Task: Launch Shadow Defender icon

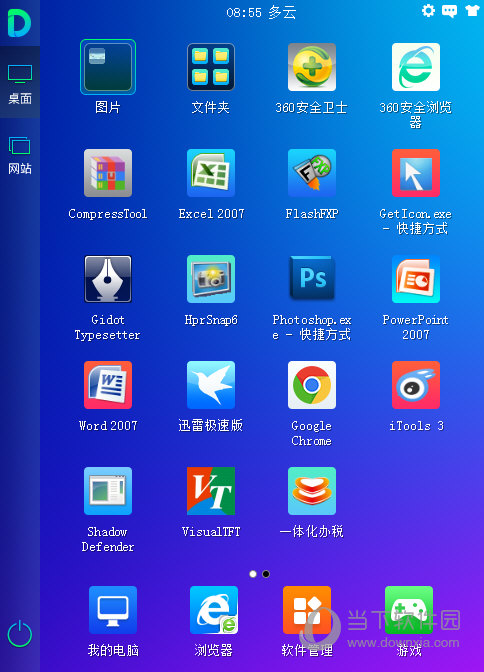Action: tap(108, 491)
